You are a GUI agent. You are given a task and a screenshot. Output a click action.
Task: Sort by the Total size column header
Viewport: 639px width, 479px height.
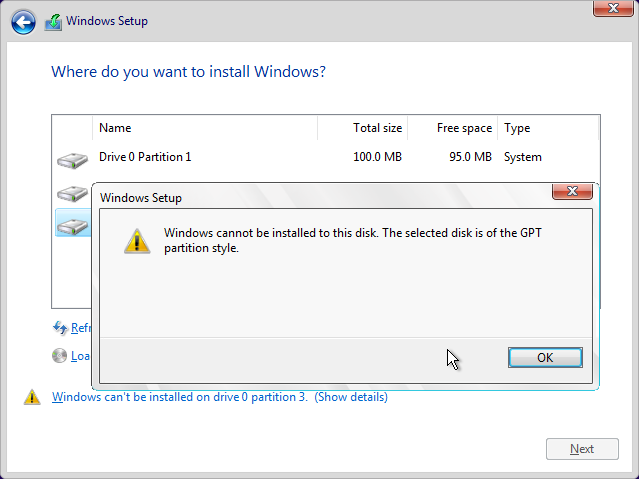pyautogui.click(x=363, y=128)
